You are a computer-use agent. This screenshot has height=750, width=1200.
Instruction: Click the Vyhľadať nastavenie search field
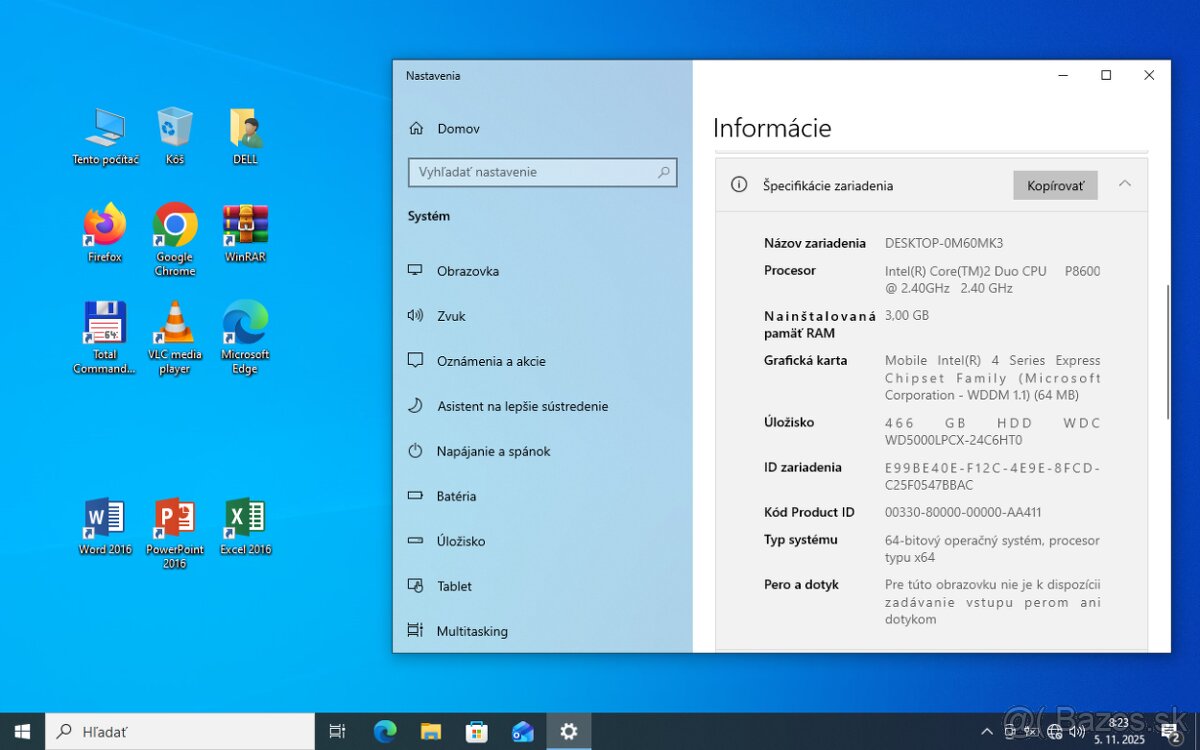click(542, 172)
